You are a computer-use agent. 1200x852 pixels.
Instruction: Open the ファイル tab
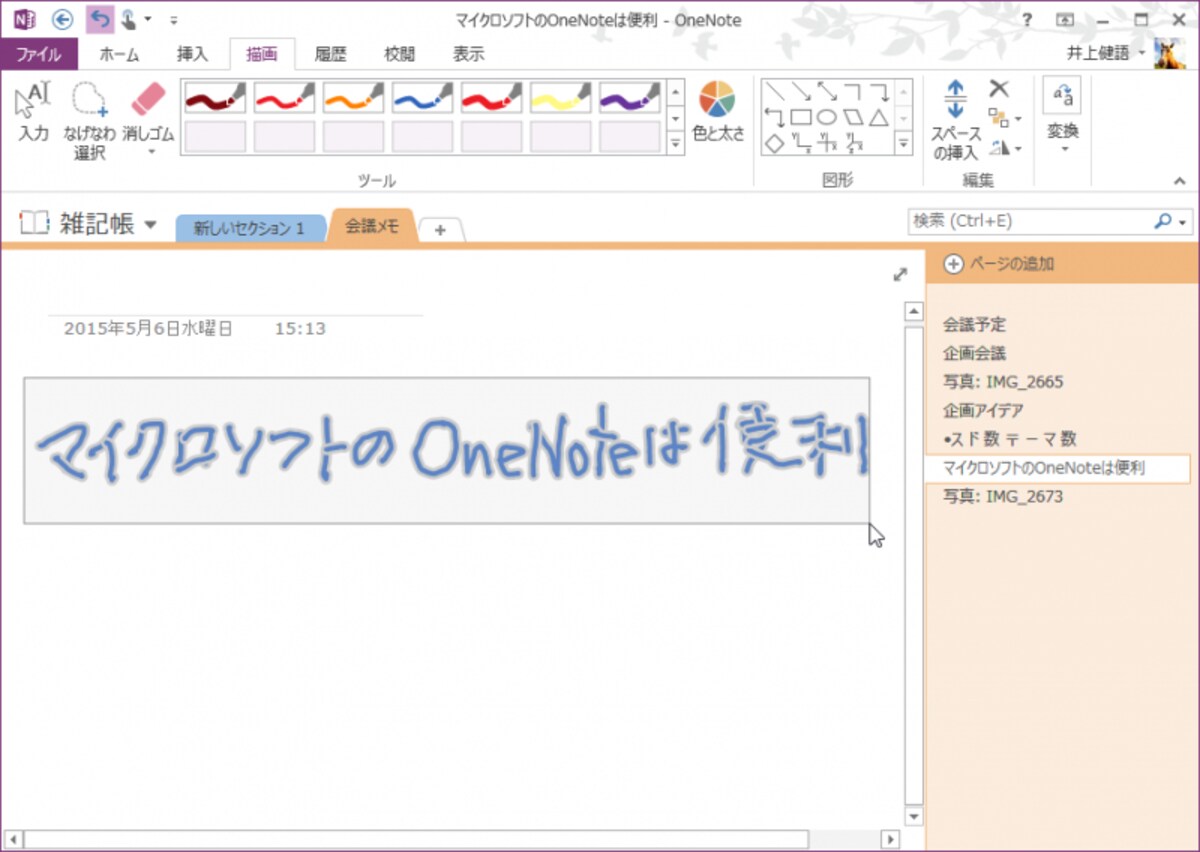39,54
